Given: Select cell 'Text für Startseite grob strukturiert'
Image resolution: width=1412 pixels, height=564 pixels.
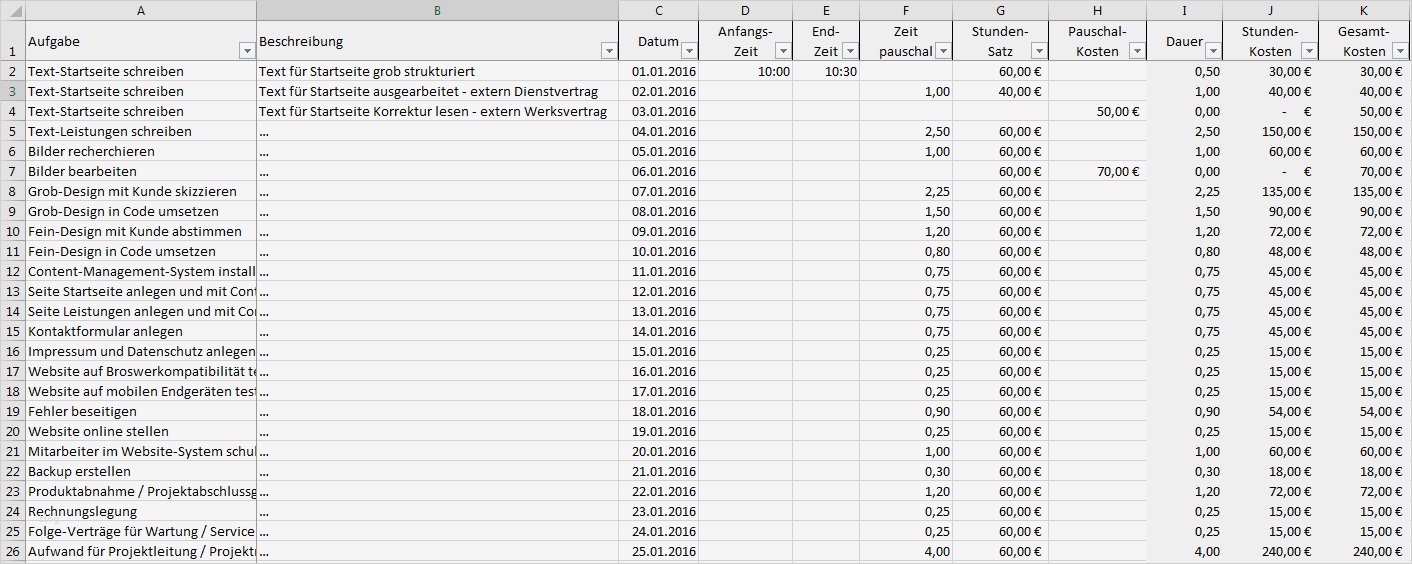Looking at the screenshot, I should [437, 71].
